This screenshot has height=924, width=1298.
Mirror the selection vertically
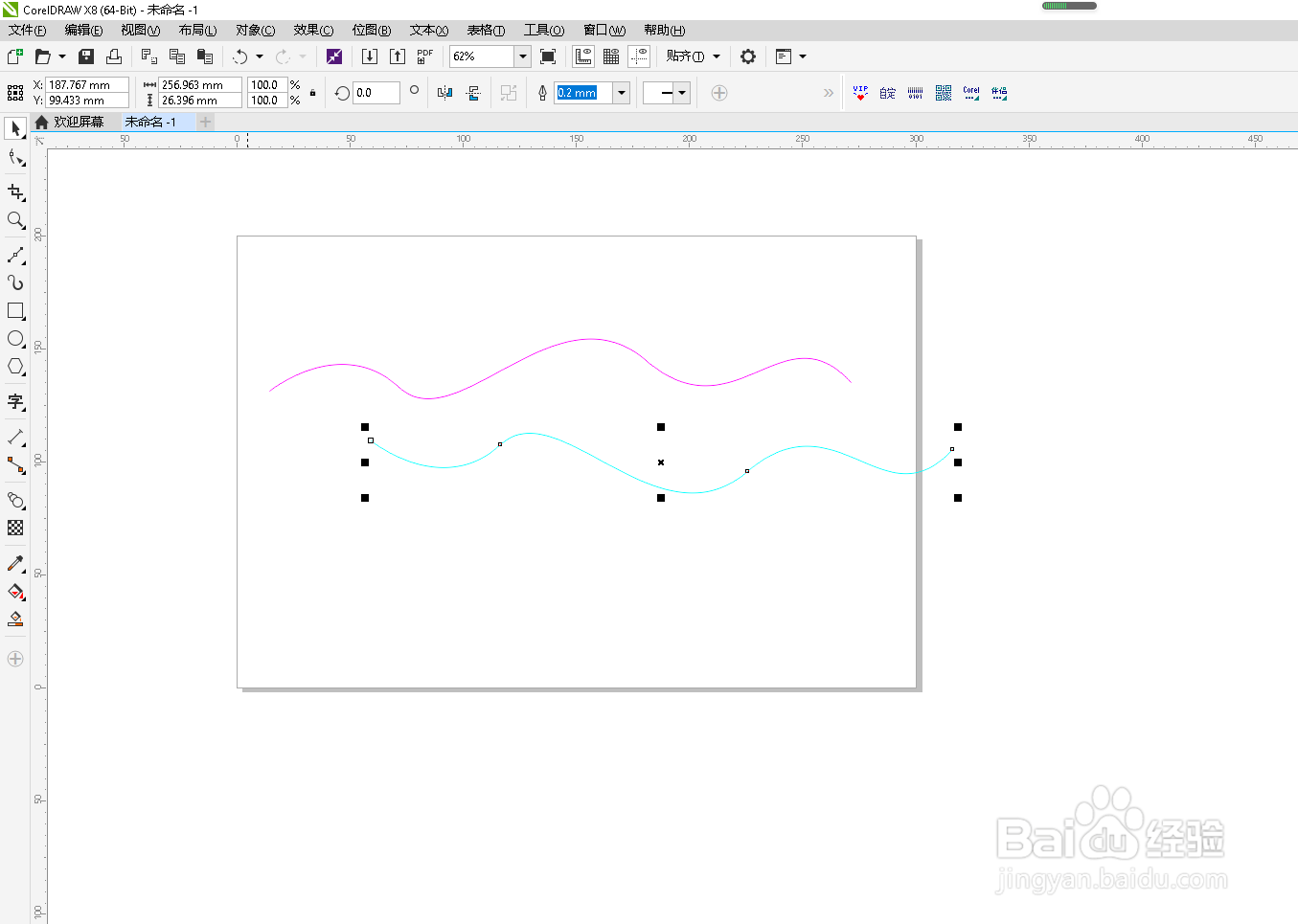click(473, 93)
